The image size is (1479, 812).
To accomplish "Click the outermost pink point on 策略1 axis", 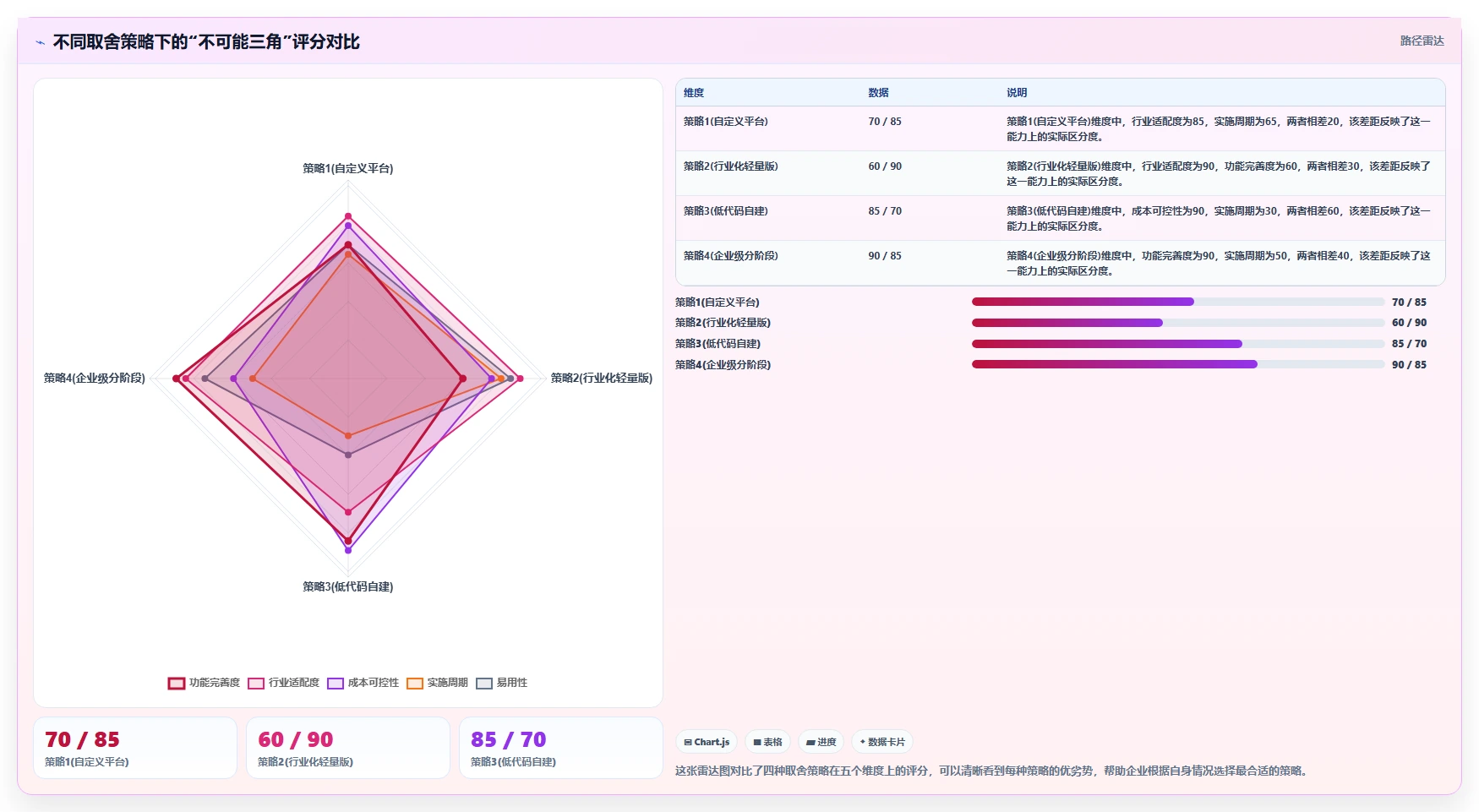I will point(348,217).
